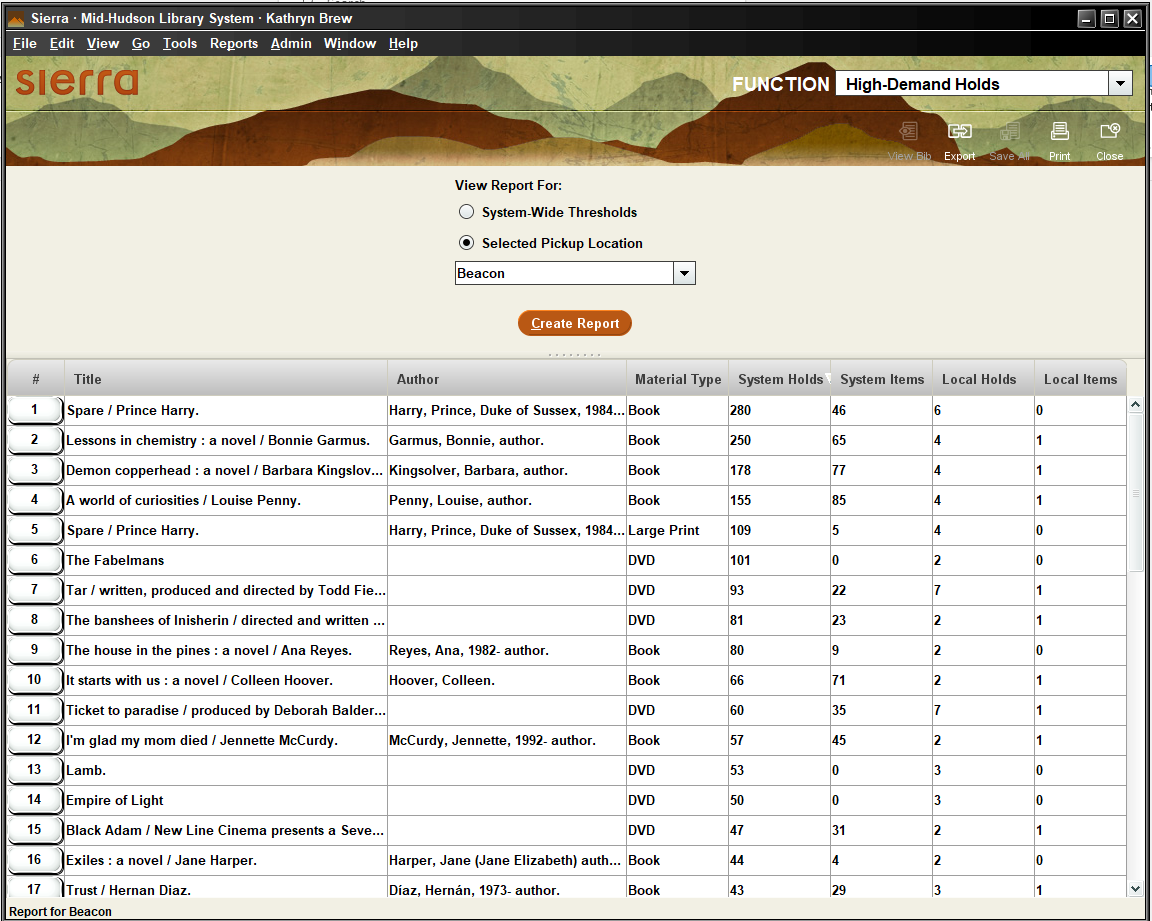Click row number 16 button
Image resolution: width=1152 pixels, height=921 pixels.
(x=35, y=860)
